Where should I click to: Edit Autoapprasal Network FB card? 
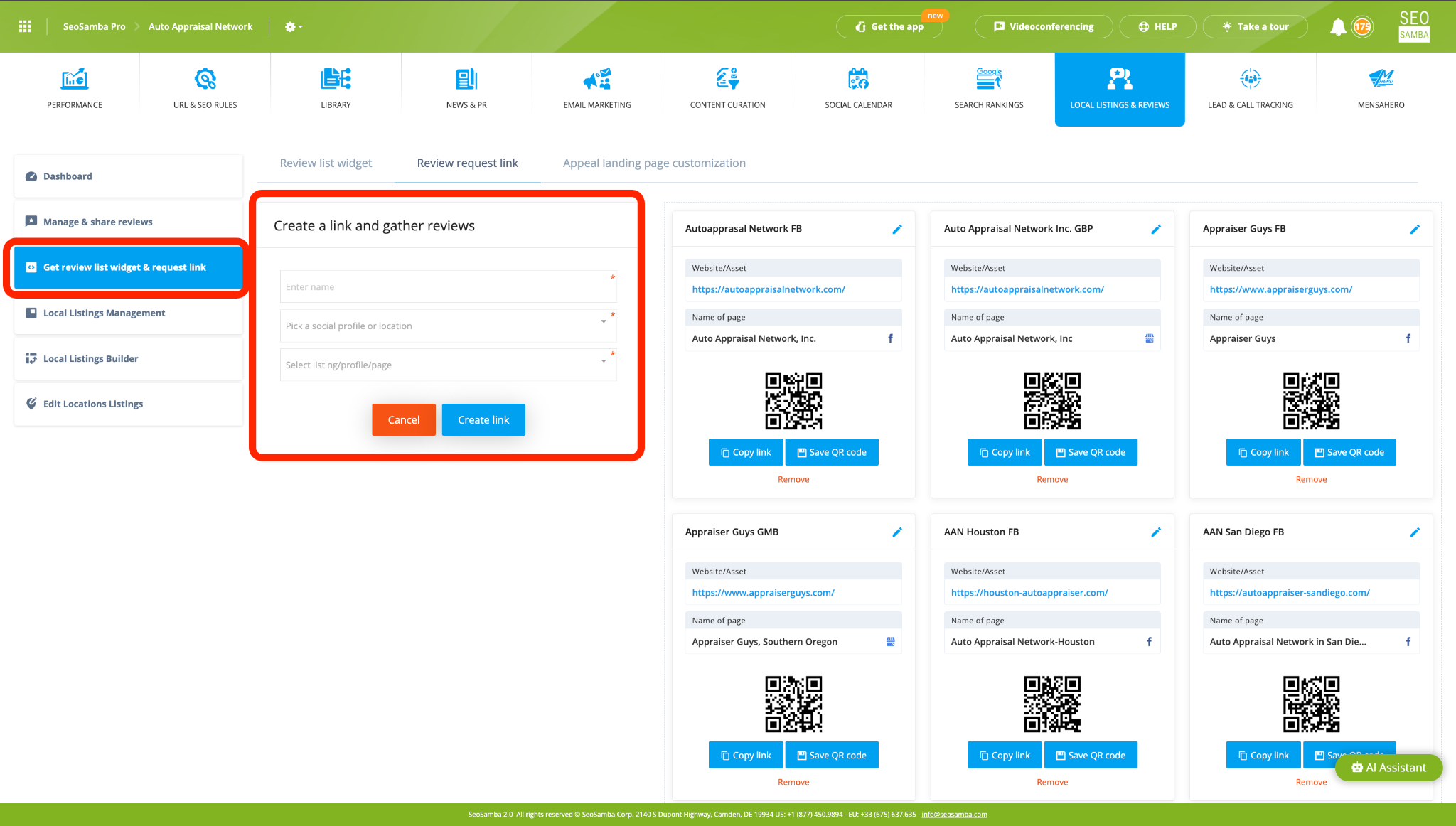tap(897, 229)
